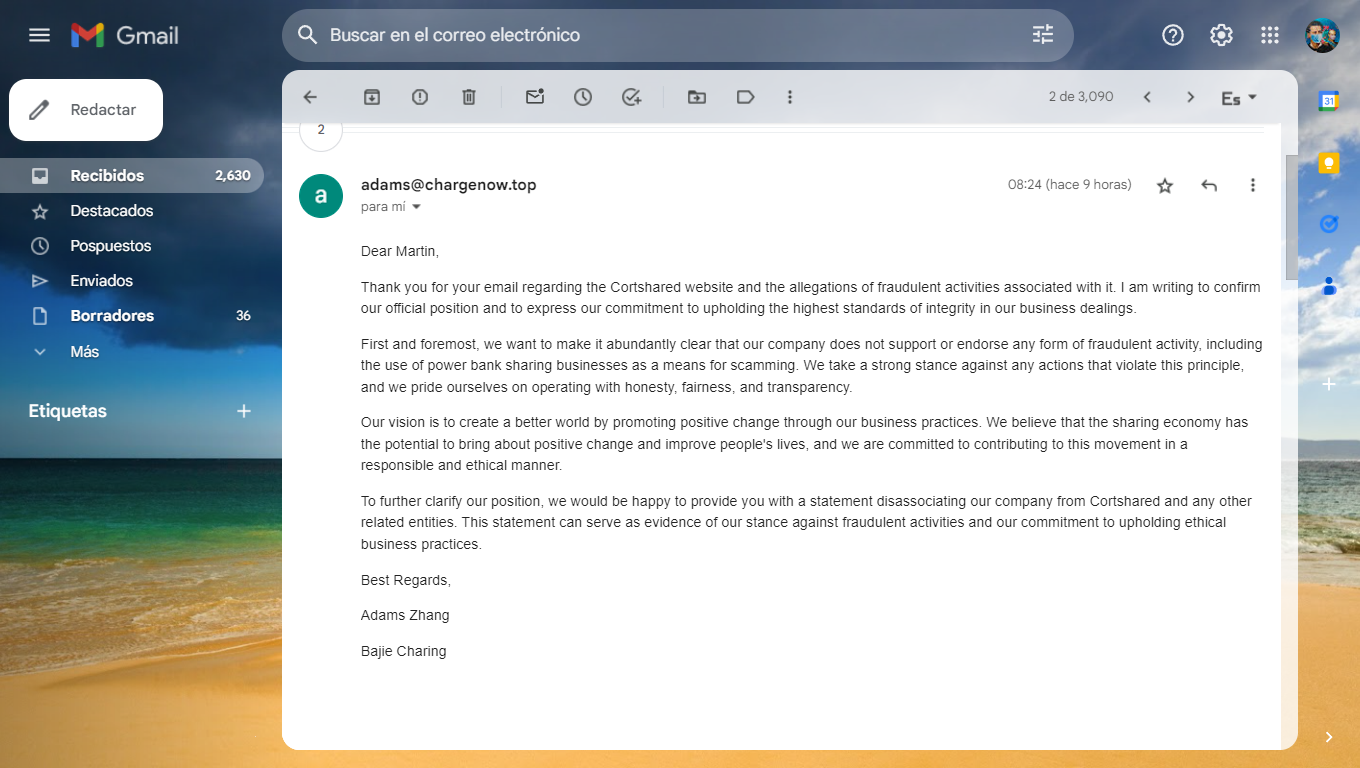
Task: Go to the Borradores folder
Action: pos(112,315)
